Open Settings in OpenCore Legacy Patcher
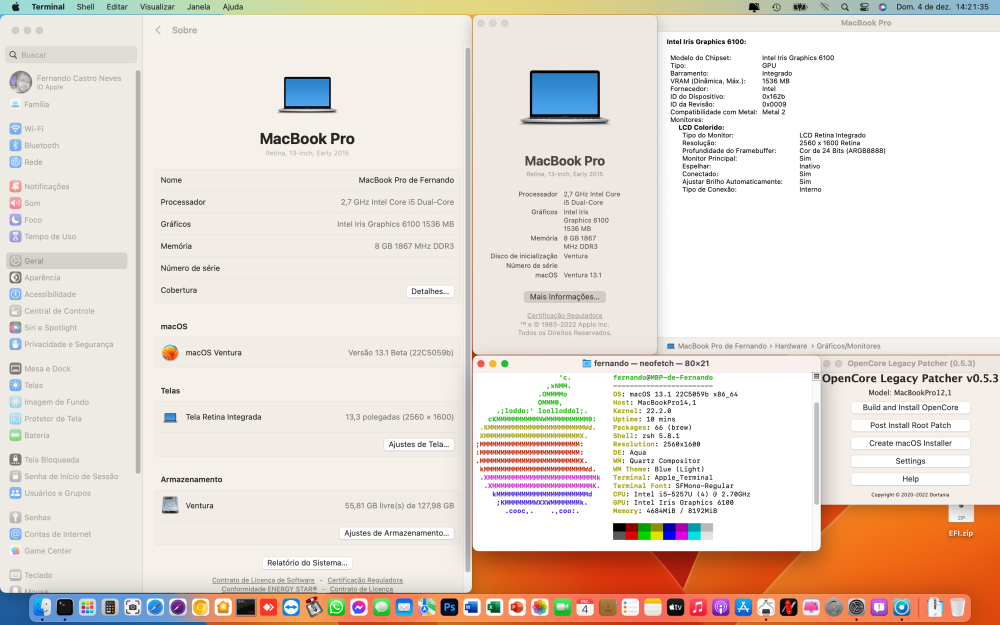Screen dimensions: 1000x625 point(910,460)
